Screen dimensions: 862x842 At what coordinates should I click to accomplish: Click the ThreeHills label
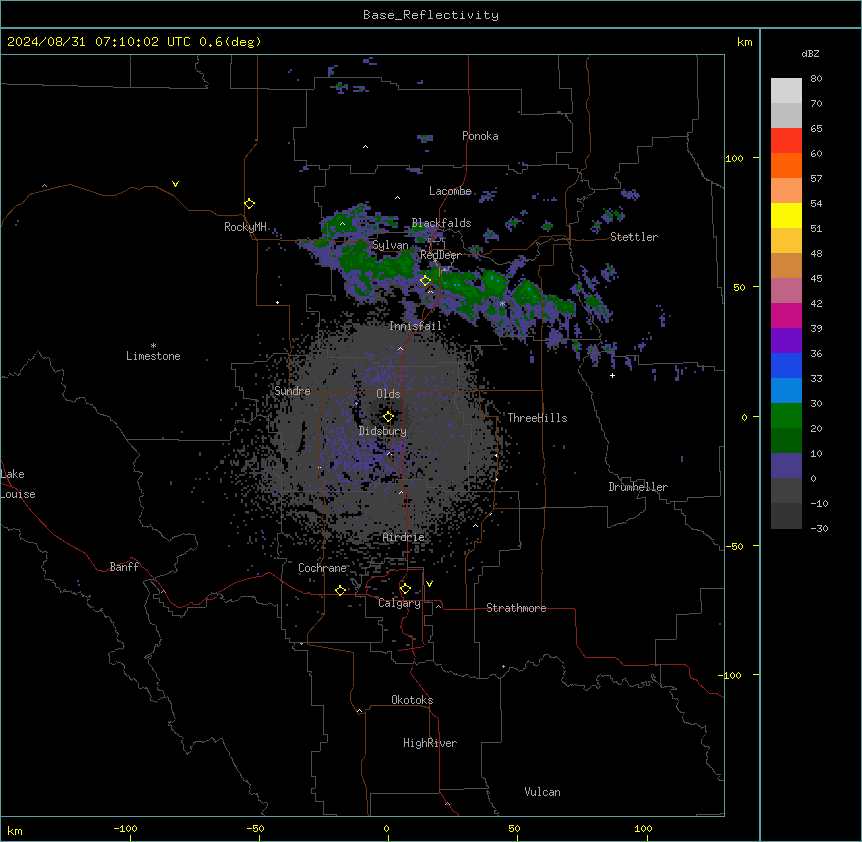(x=537, y=418)
